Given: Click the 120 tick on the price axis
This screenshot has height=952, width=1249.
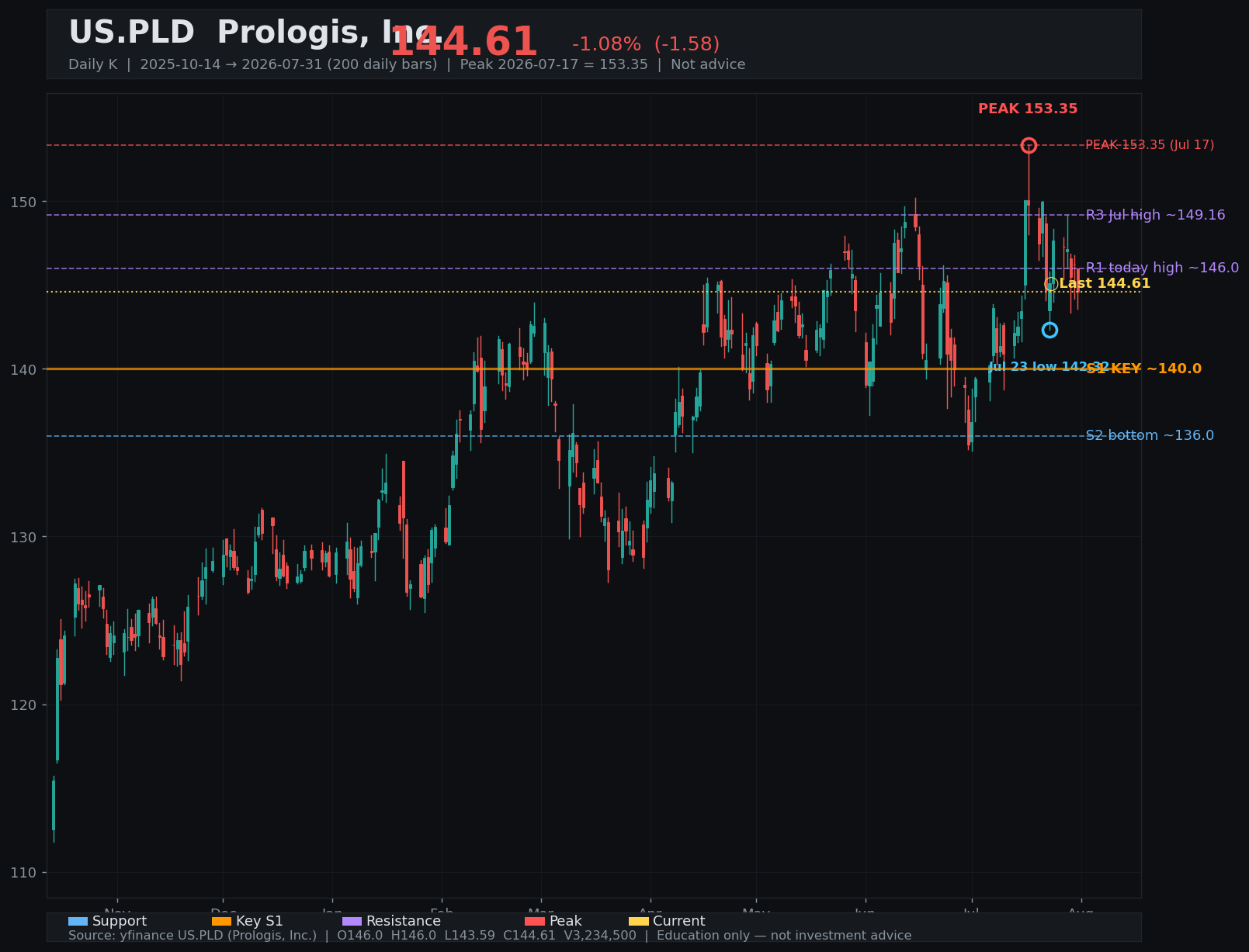Looking at the screenshot, I should [x=25, y=704].
